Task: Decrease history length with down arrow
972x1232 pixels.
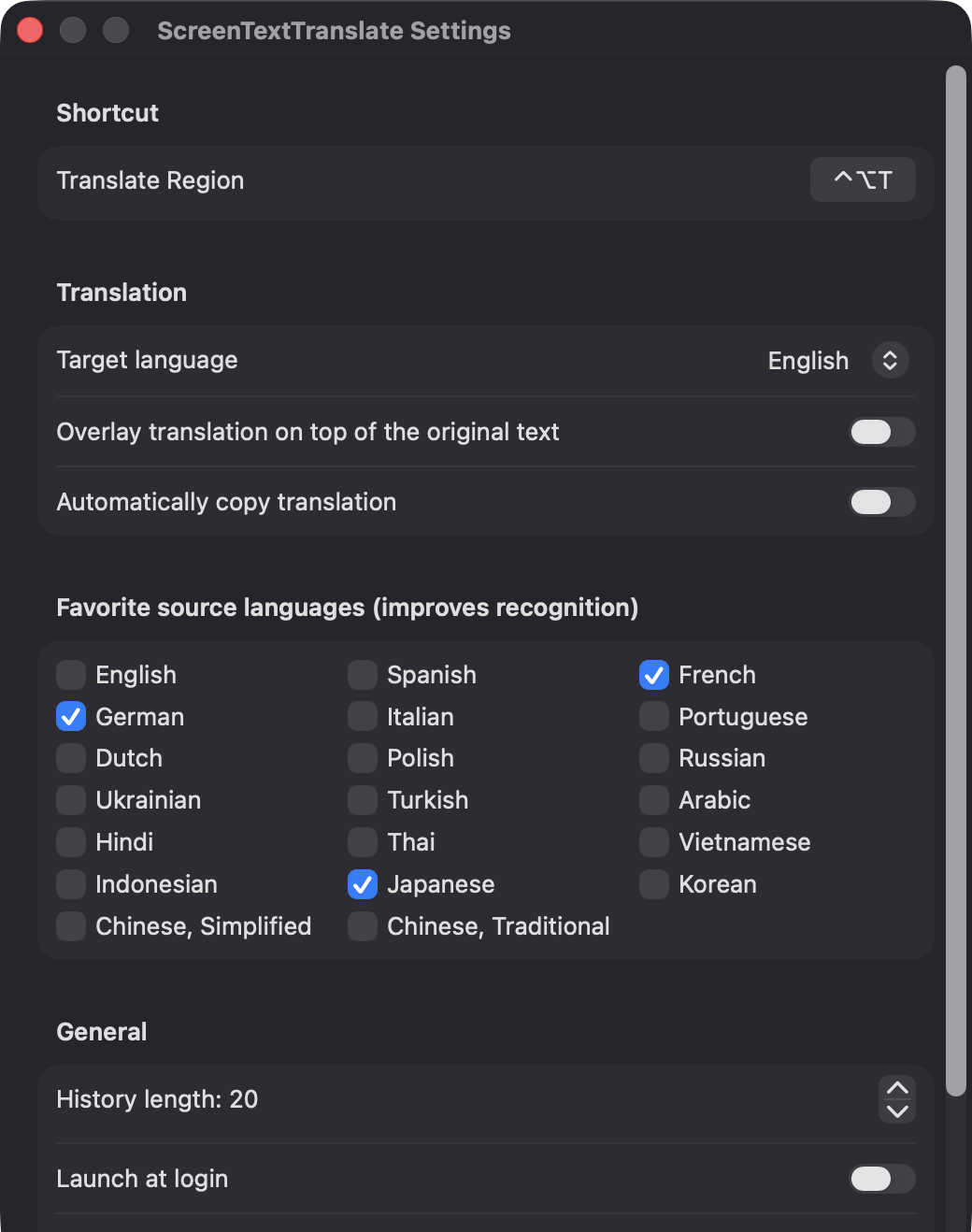Action: (x=897, y=1111)
